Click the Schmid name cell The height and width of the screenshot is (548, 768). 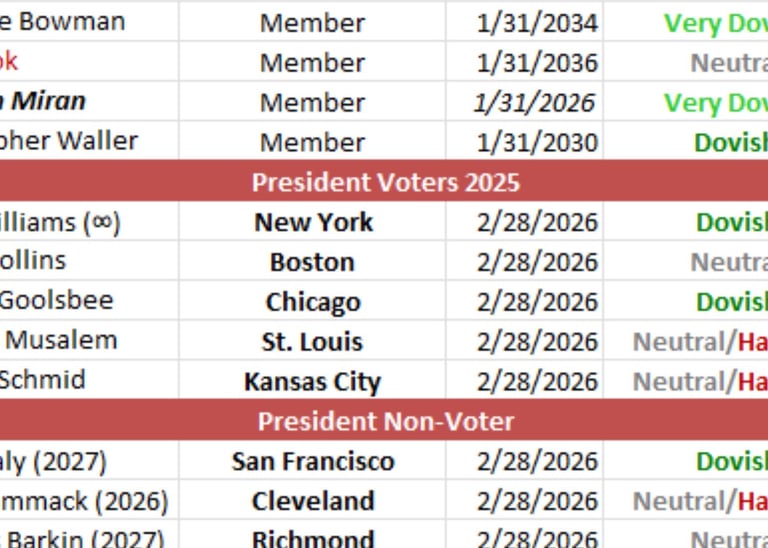44,381
